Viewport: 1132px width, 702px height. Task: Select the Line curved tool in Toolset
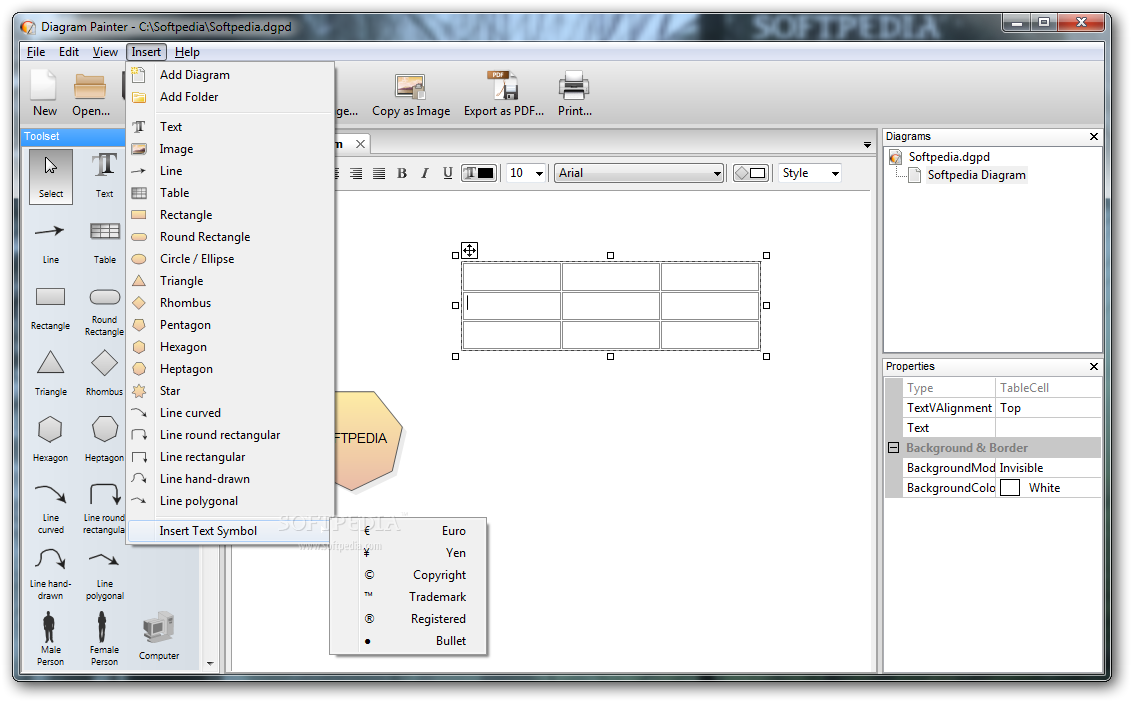pos(51,508)
